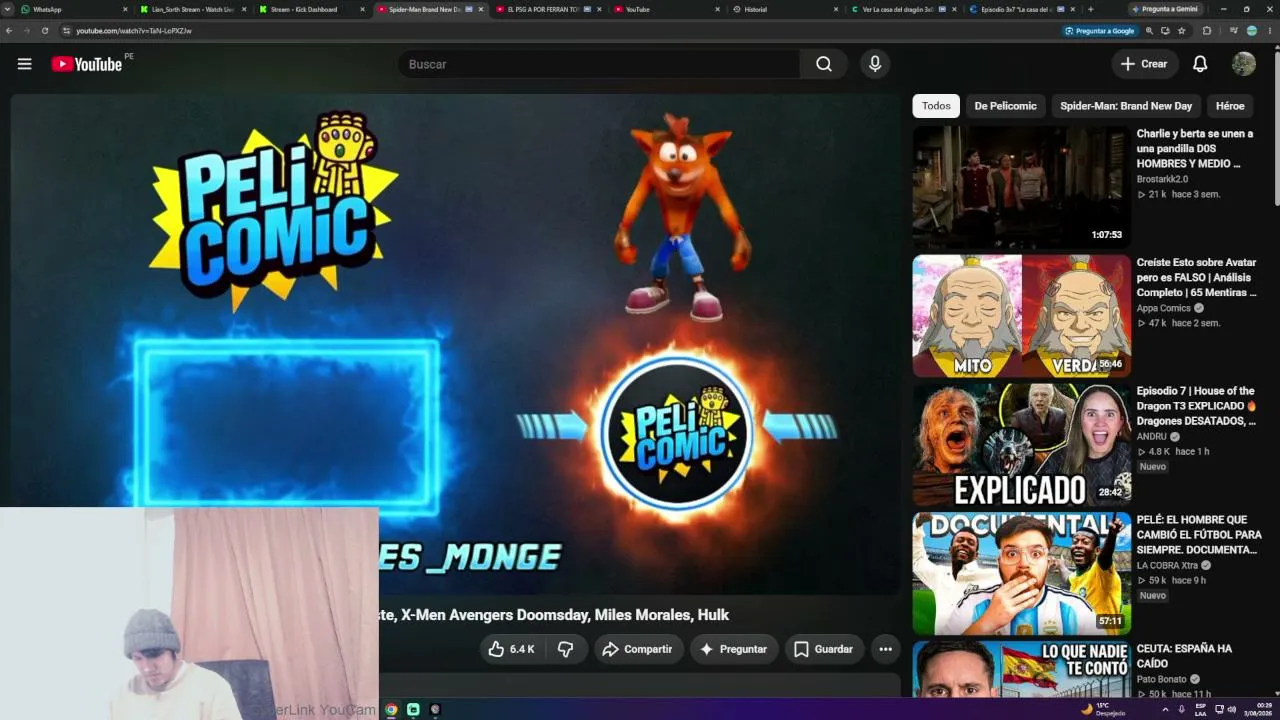Save video with Guardar button
Image resolution: width=1280 pixels, height=720 pixels.
coord(824,649)
